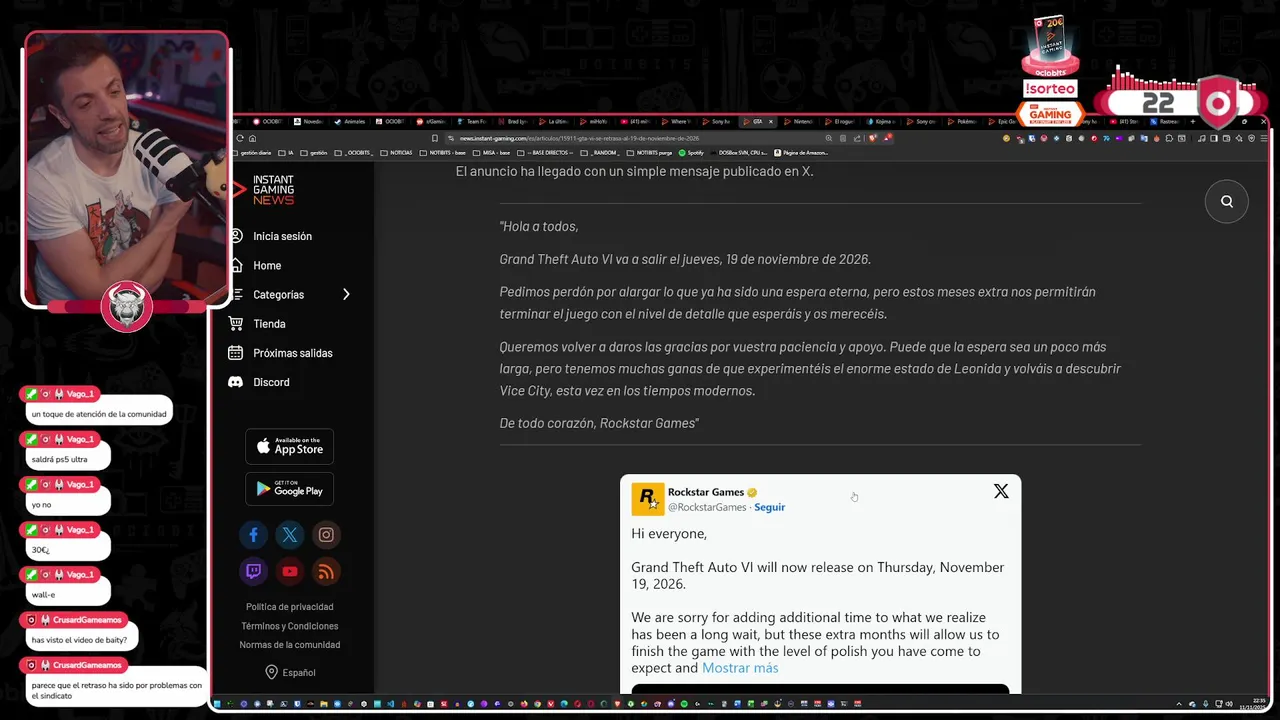Expand the Categorías chevron arrow
This screenshot has width=1280, height=720.
pyautogui.click(x=346, y=294)
